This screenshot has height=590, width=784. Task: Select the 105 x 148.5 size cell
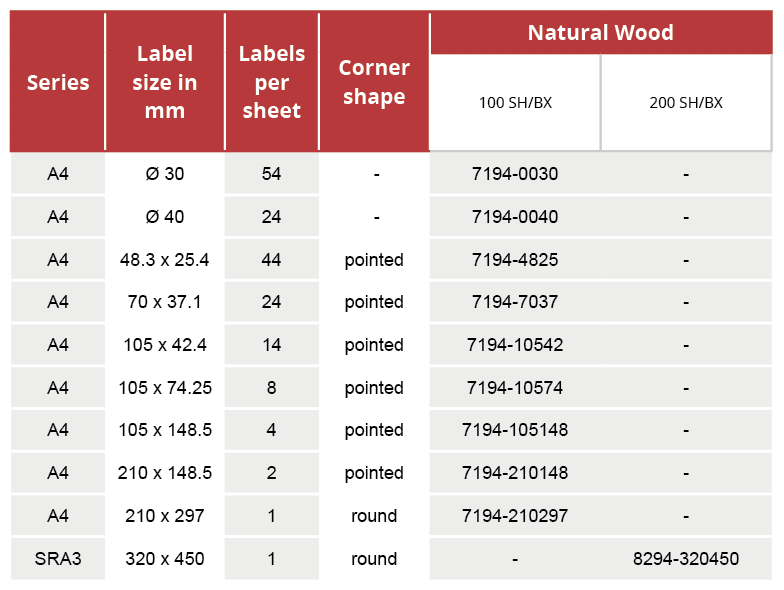click(164, 430)
